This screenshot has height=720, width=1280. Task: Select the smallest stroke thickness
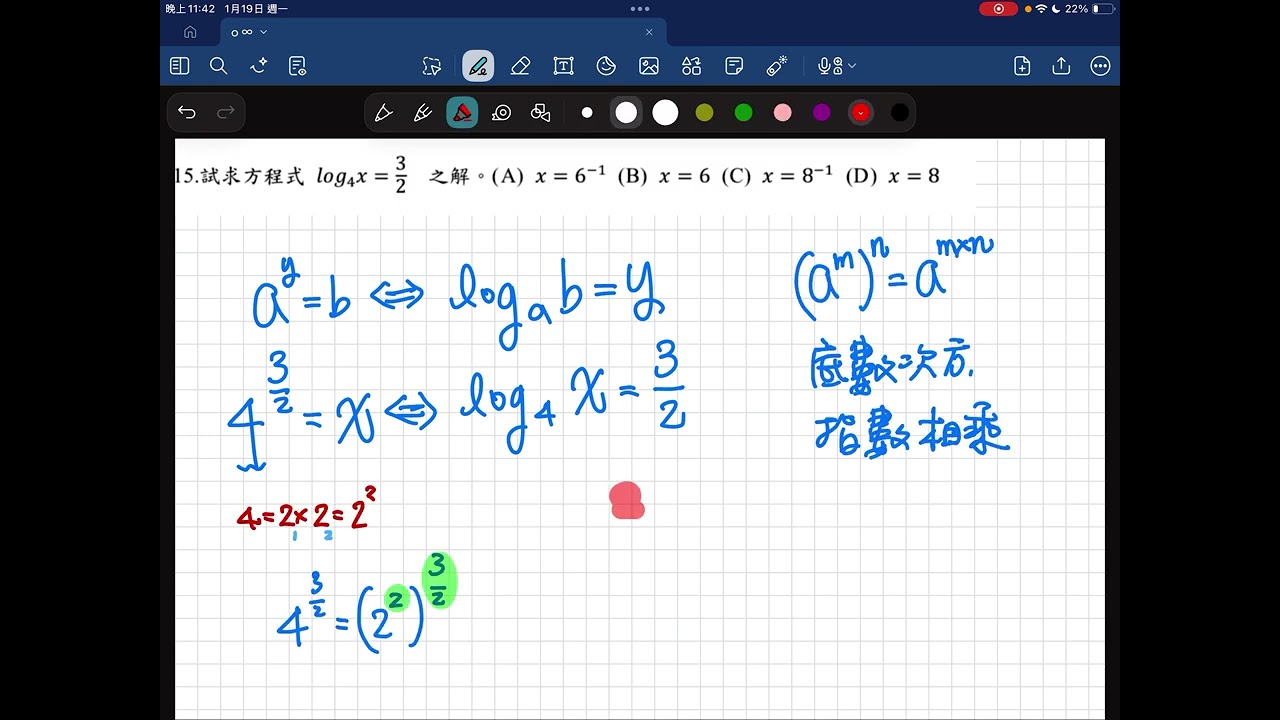point(587,113)
